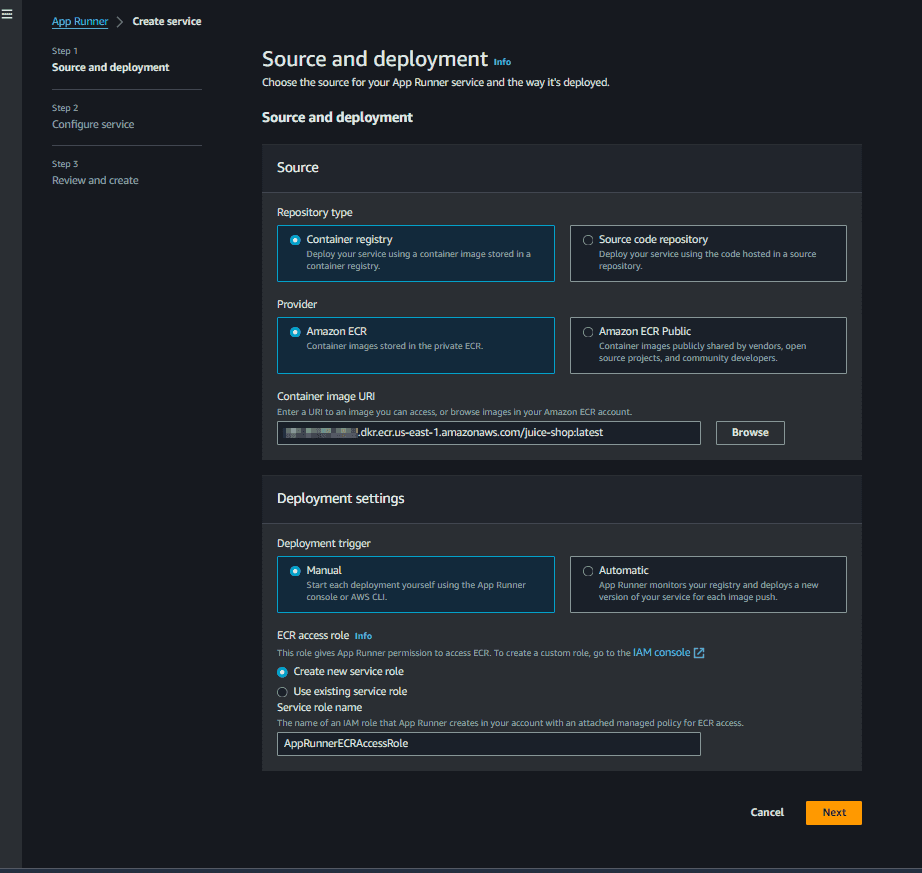Click the Next button
Screen dimensions: 922x873
(x=833, y=813)
